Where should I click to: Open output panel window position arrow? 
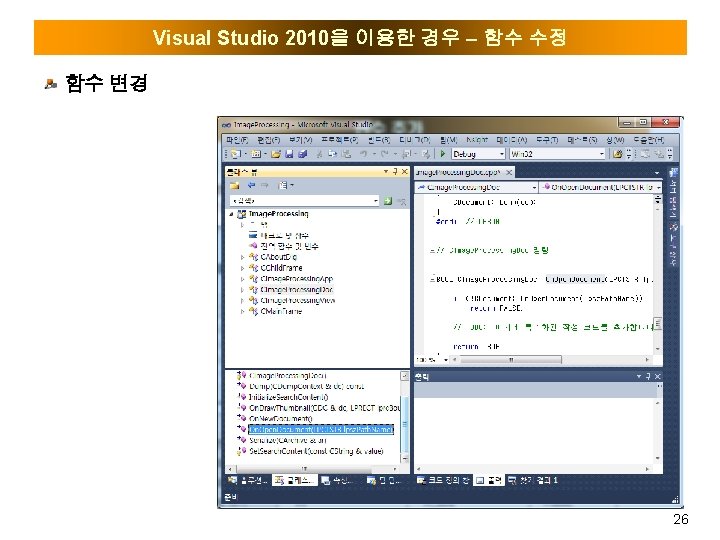(x=639, y=377)
